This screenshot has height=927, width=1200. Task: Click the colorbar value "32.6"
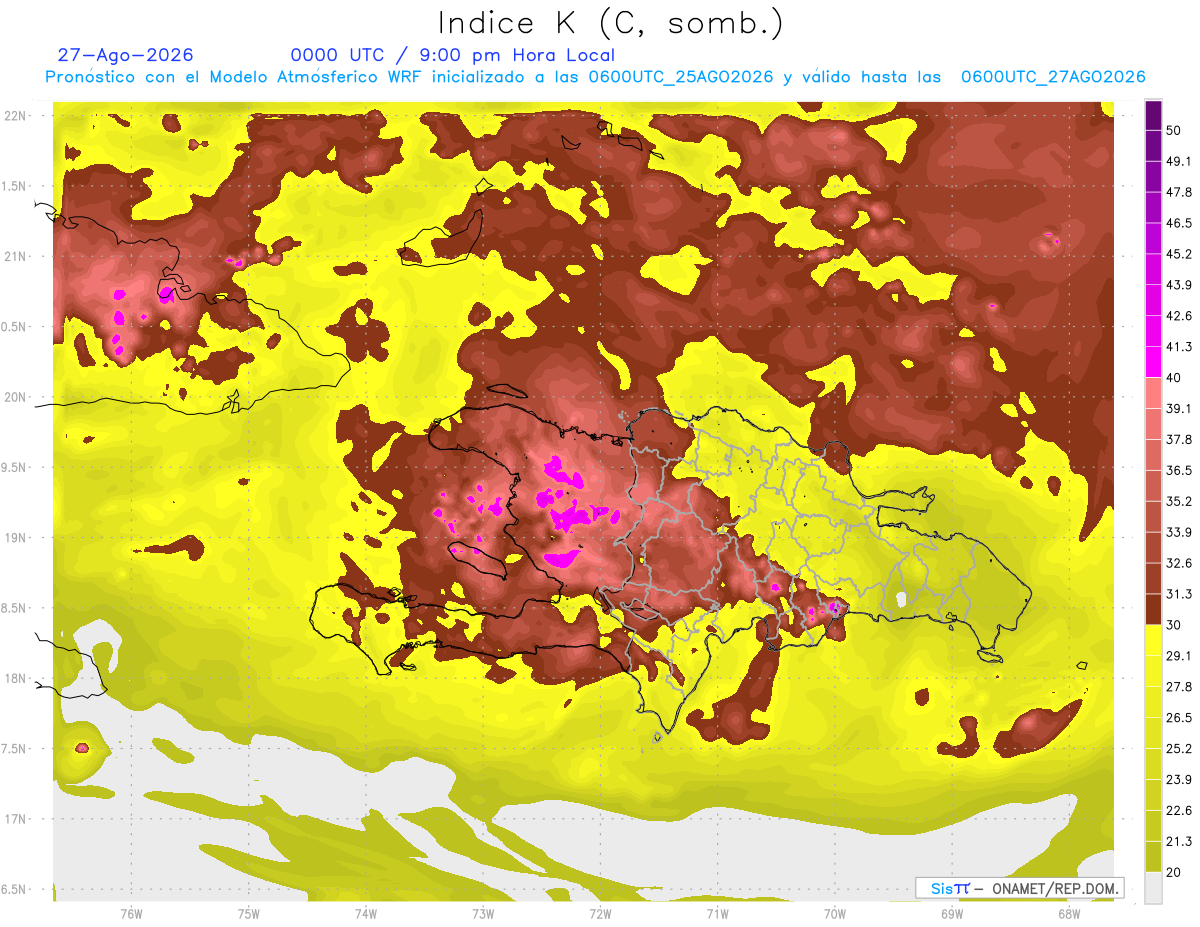coord(1178,563)
